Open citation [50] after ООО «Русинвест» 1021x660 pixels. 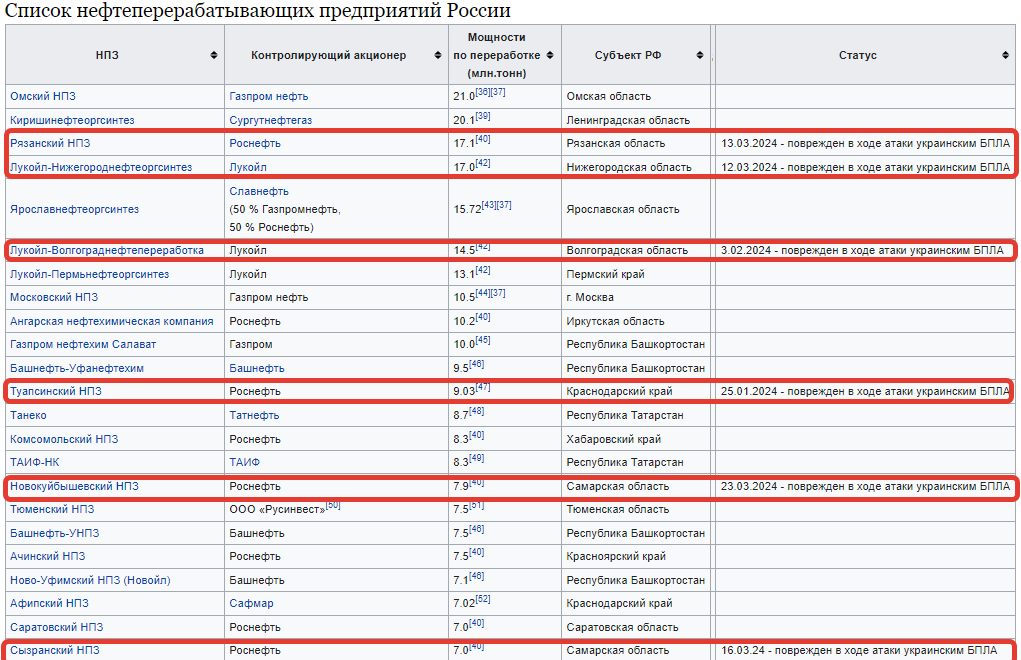click(331, 504)
